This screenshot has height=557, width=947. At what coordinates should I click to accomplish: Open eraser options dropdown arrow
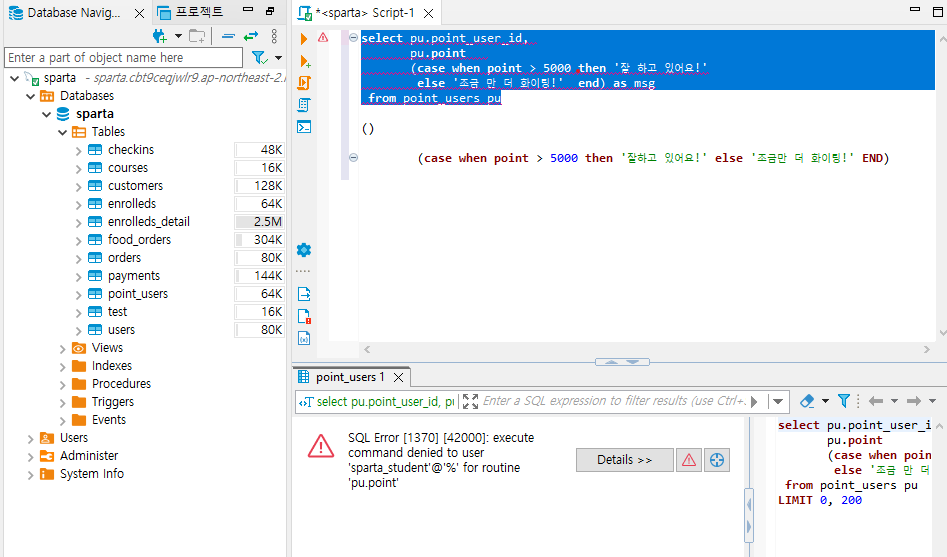click(826, 401)
